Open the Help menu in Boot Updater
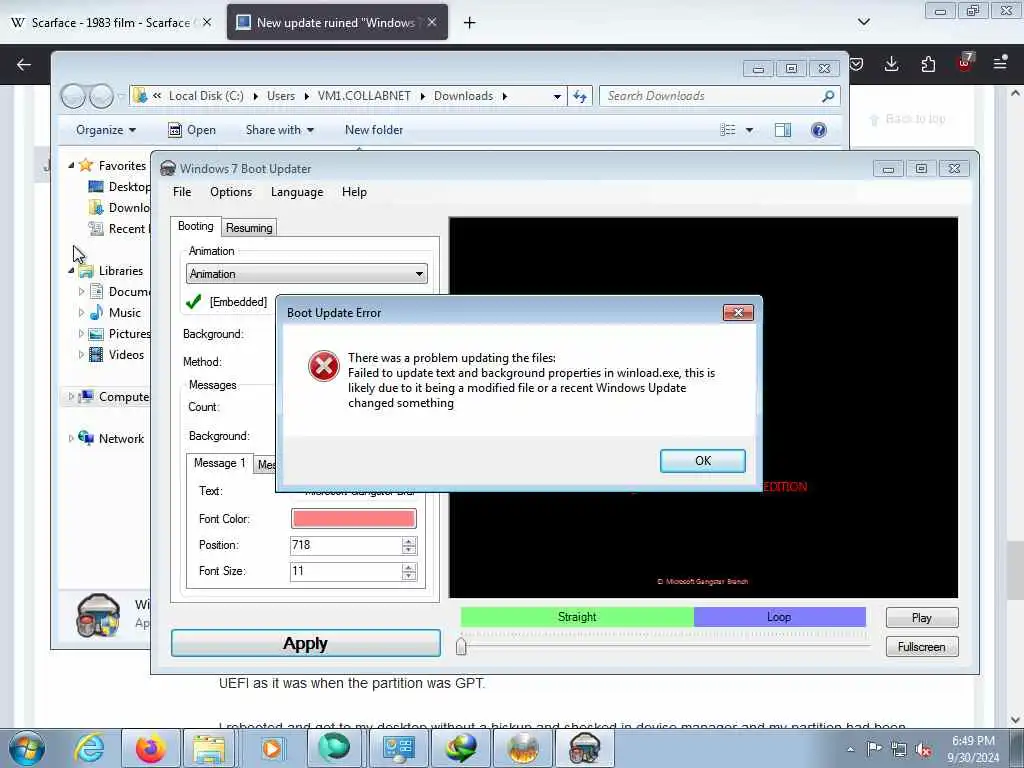Image resolution: width=1024 pixels, height=768 pixels. (x=354, y=192)
